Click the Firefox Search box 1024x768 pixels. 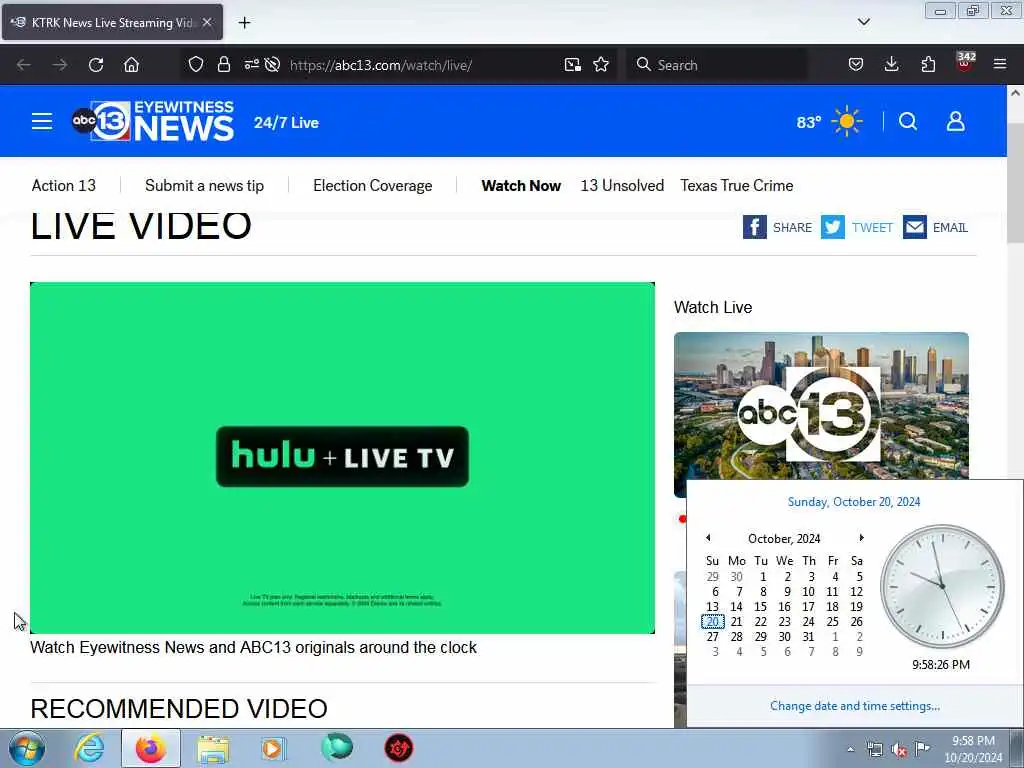tap(718, 65)
